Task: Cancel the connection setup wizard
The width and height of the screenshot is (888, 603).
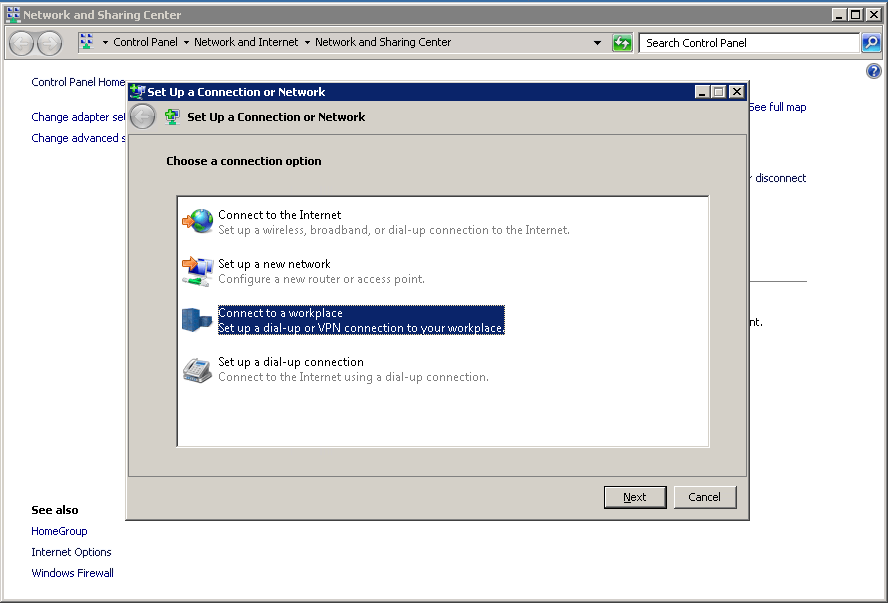Action: point(704,497)
